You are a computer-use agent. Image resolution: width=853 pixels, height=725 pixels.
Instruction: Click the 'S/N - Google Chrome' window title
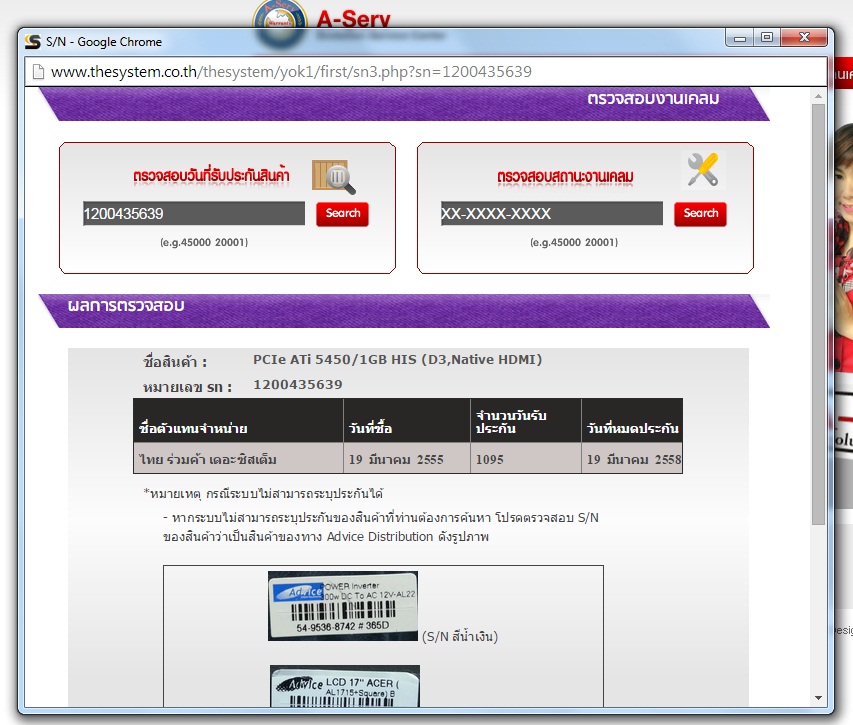coord(104,42)
